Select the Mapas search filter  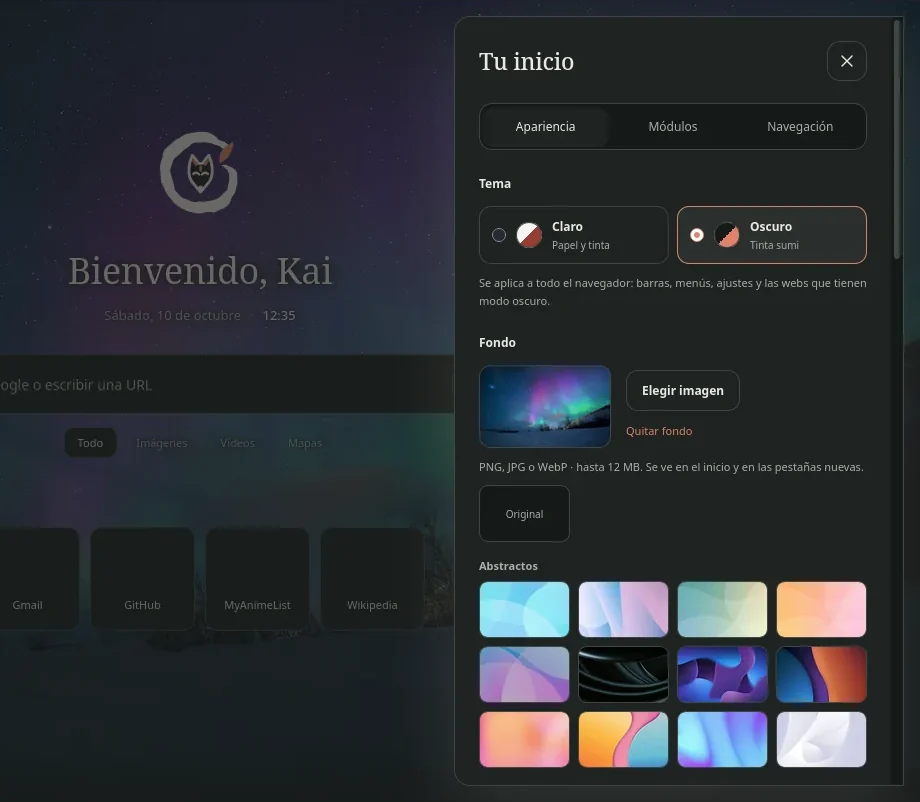305,443
